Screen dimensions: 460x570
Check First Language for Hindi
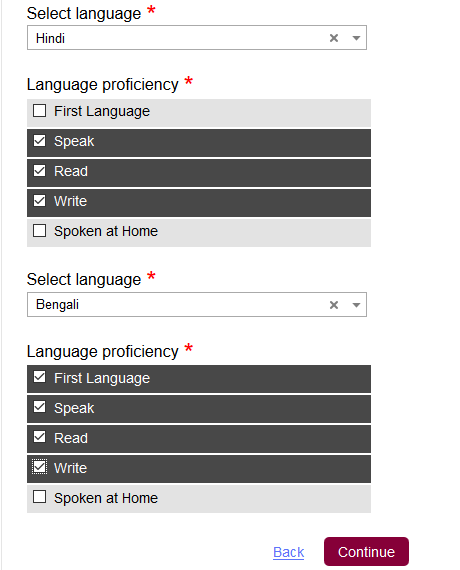tap(39, 111)
